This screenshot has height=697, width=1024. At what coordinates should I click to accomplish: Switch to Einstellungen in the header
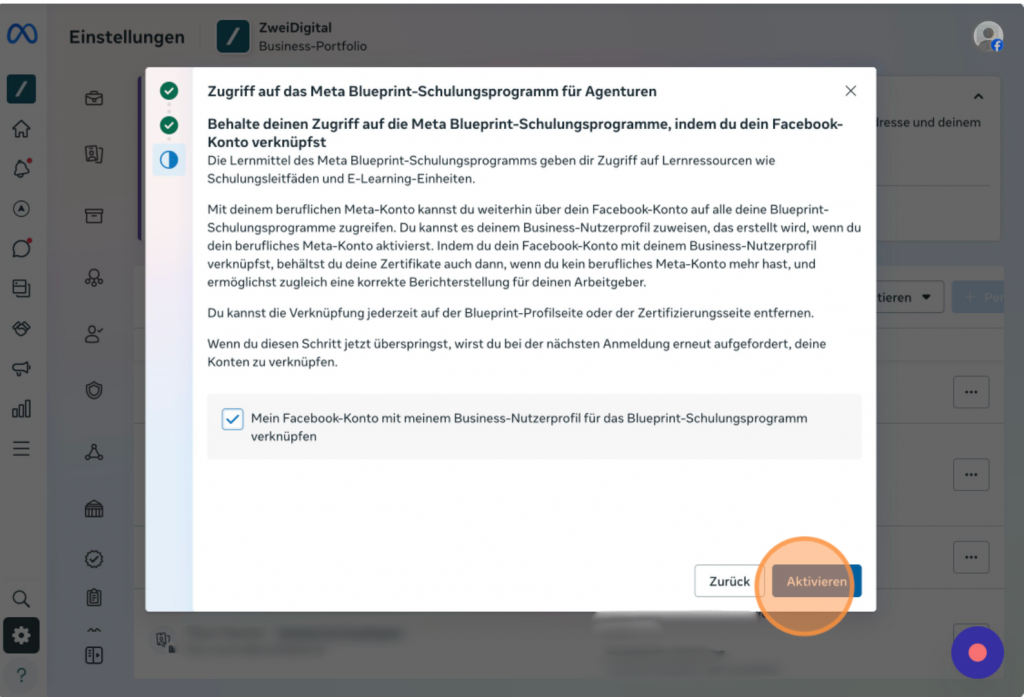(x=127, y=37)
